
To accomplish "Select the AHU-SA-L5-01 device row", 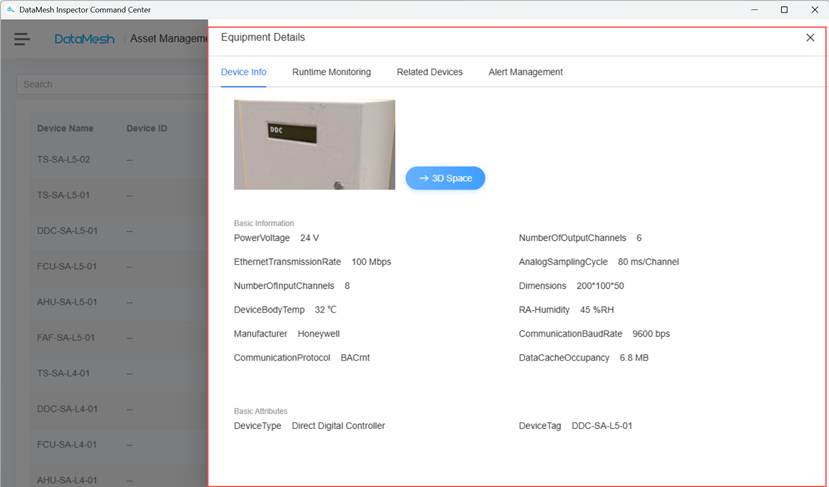I will click(67, 302).
